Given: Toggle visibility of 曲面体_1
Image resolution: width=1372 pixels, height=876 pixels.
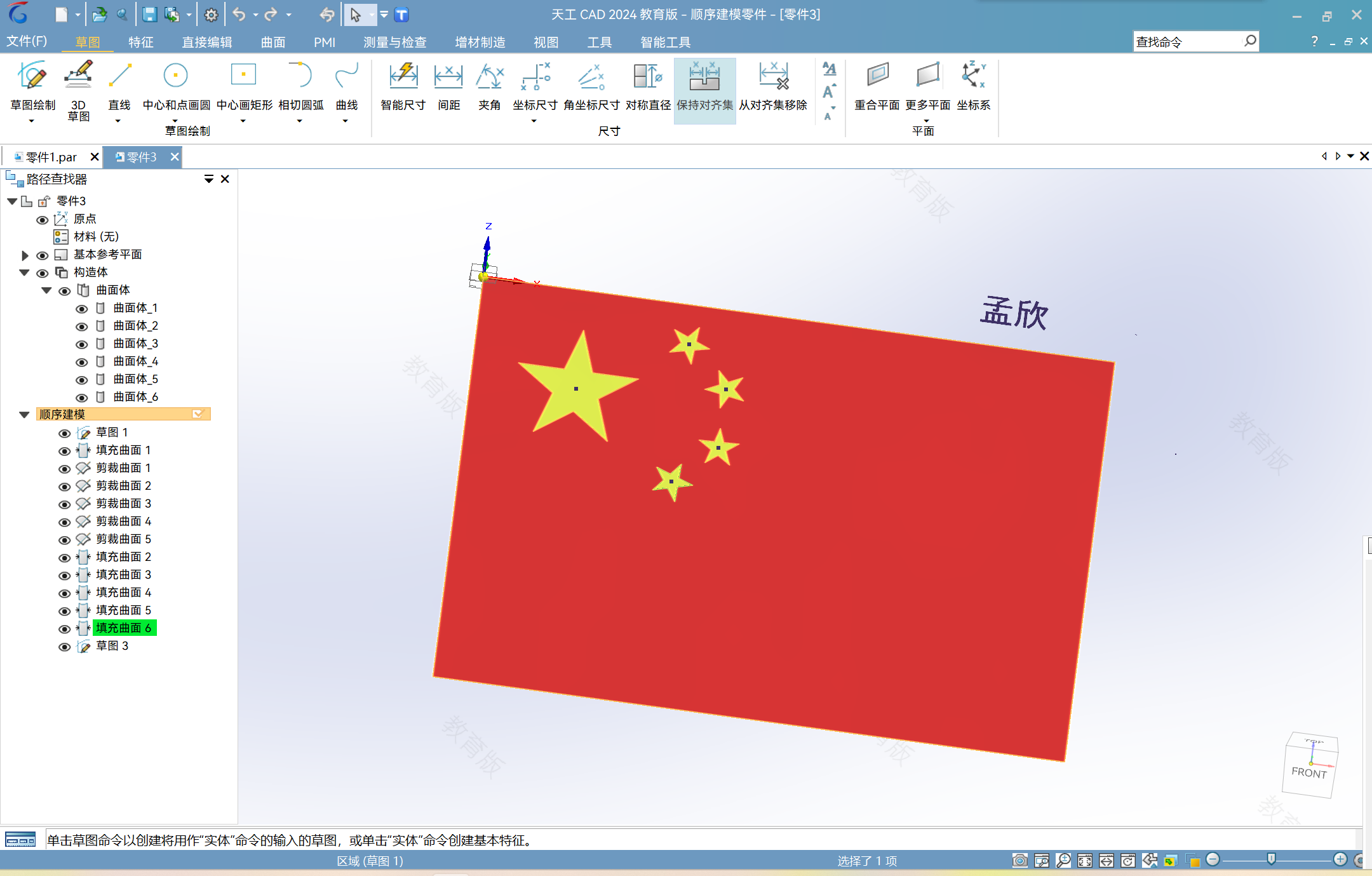Looking at the screenshot, I should click(81, 309).
